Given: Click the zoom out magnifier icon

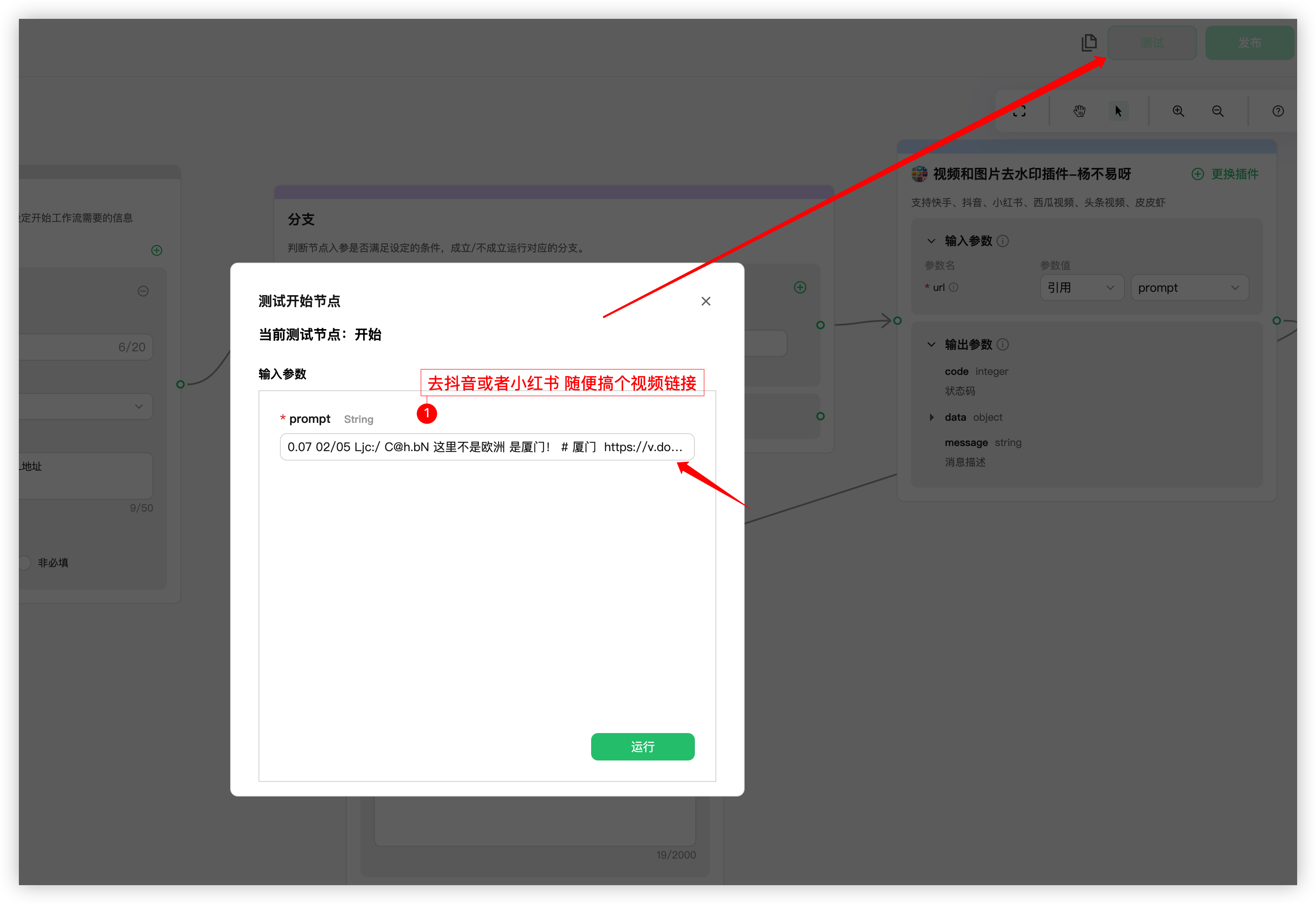Looking at the screenshot, I should click(x=1217, y=111).
